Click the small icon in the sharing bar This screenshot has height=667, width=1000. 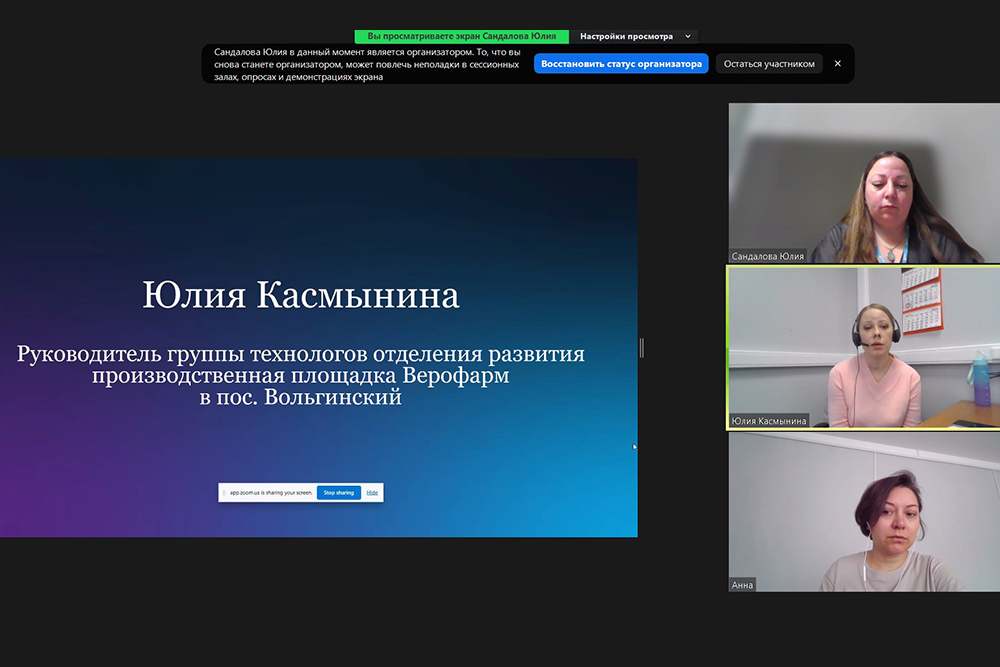click(x=225, y=492)
